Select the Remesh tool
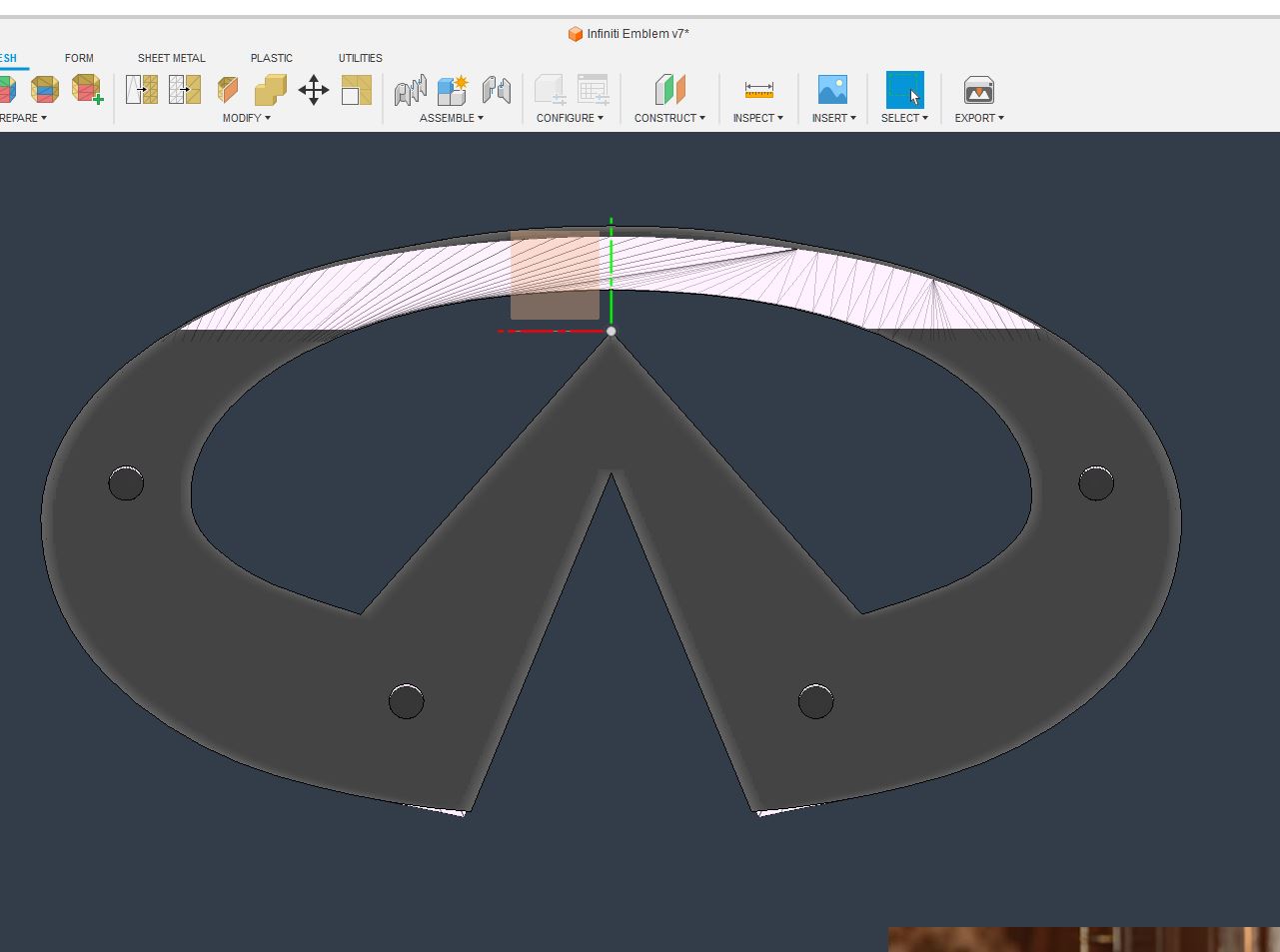 (x=140, y=90)
